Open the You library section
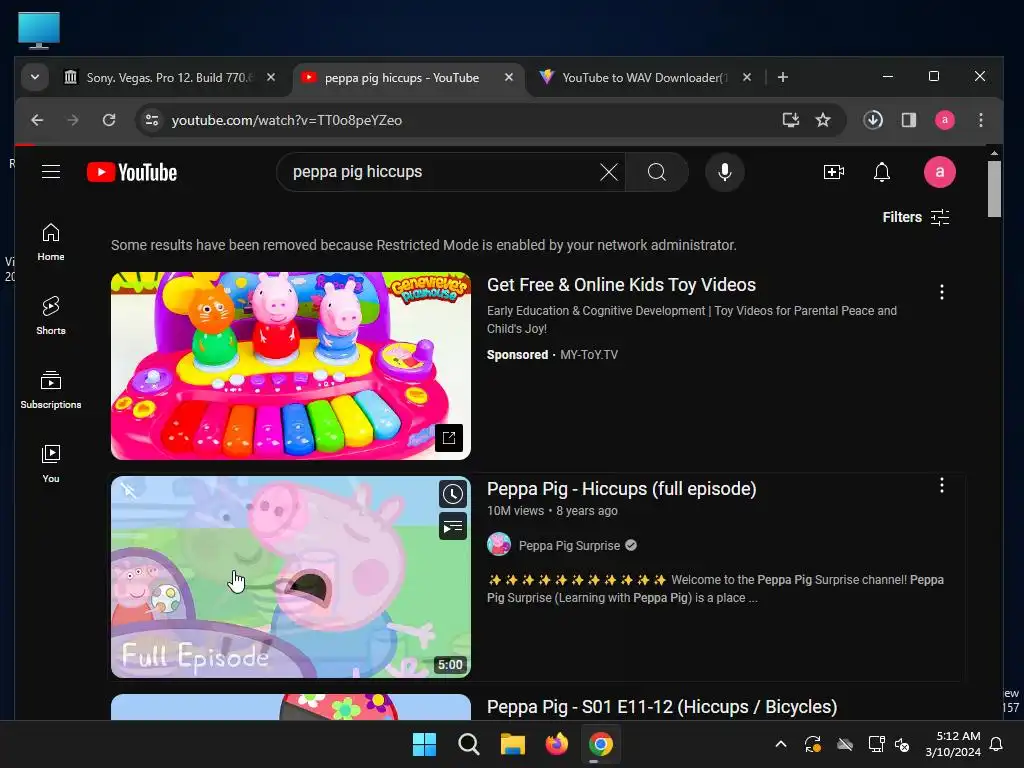Image resolution: width=1024 pixels, height=768 pixels. click(x=51, y=464)
